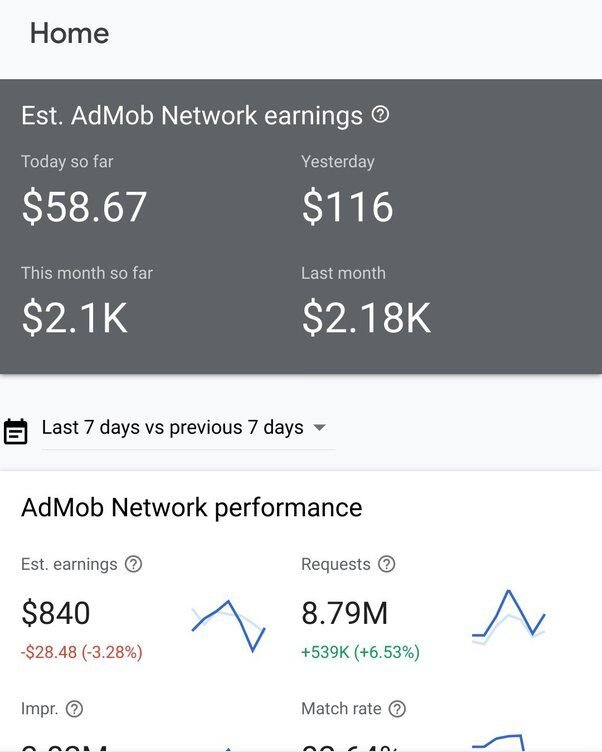Click the Est. earnings sparkline chart
This screenshot has width=602, height=752.
point(229,626)
